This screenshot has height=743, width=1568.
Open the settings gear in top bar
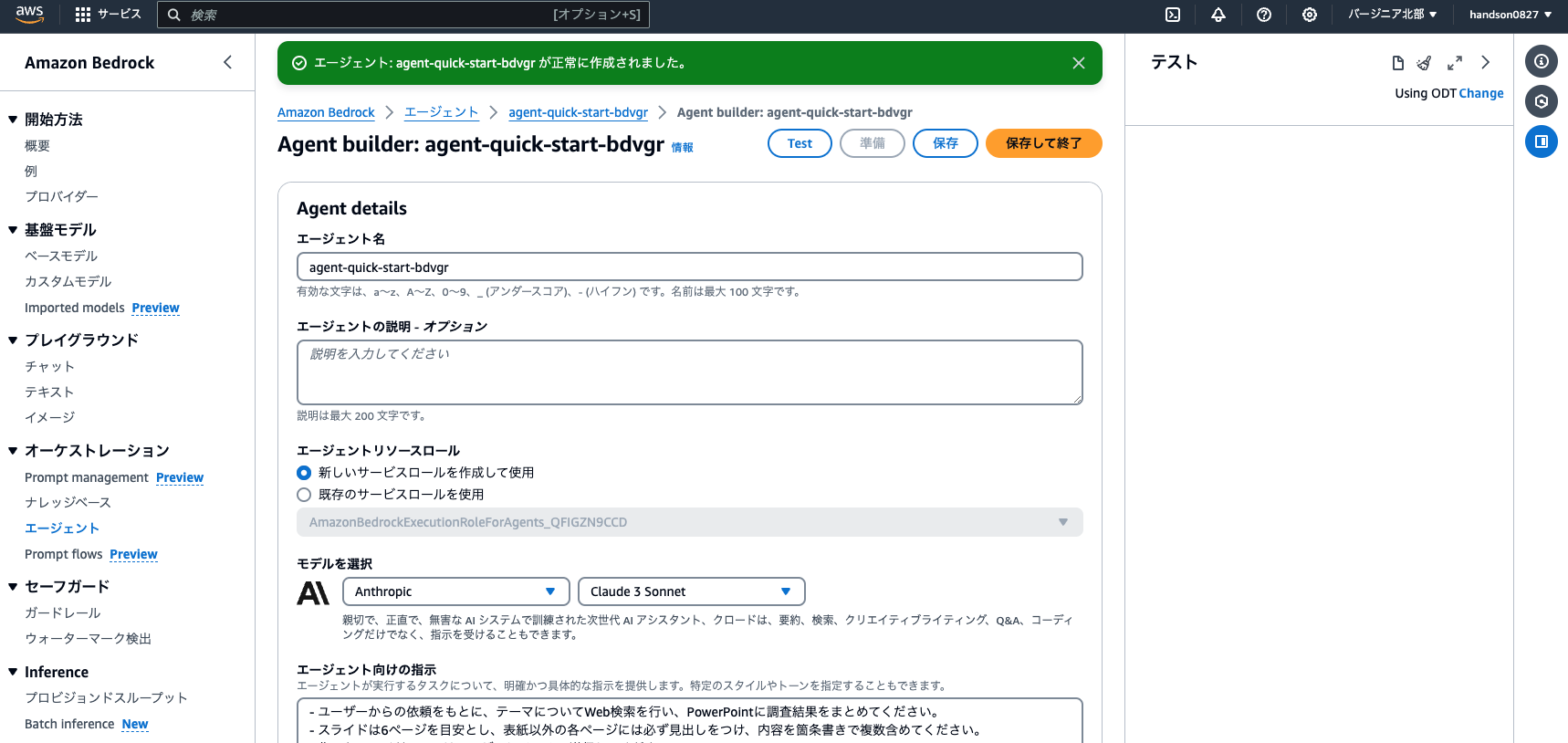[x=1310, y=15]
